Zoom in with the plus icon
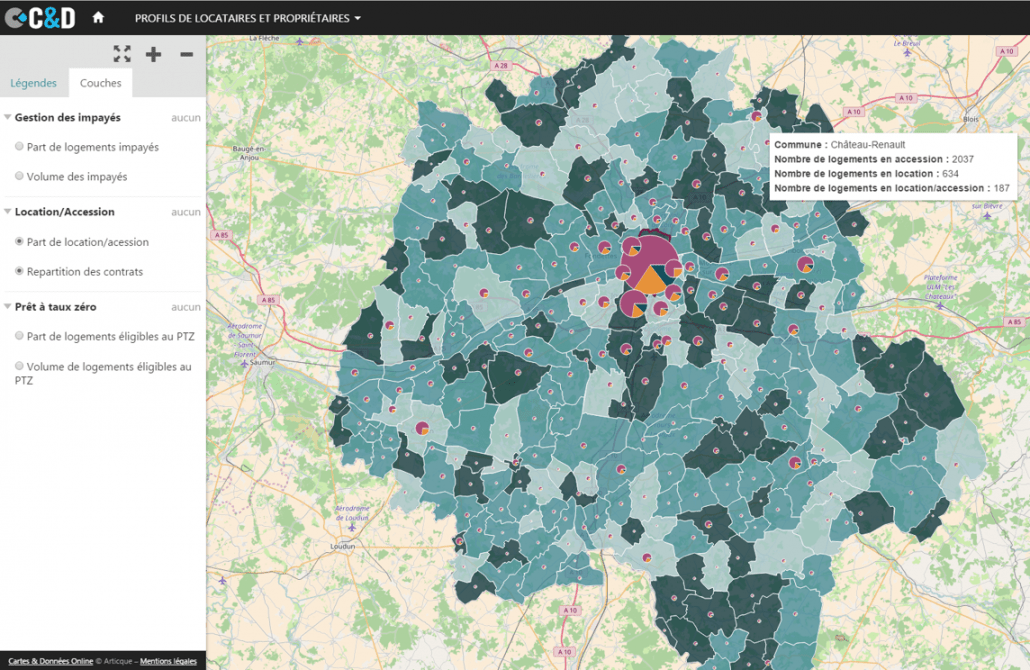The width and height of the screenshot is (1030, 670). point(153,54)
